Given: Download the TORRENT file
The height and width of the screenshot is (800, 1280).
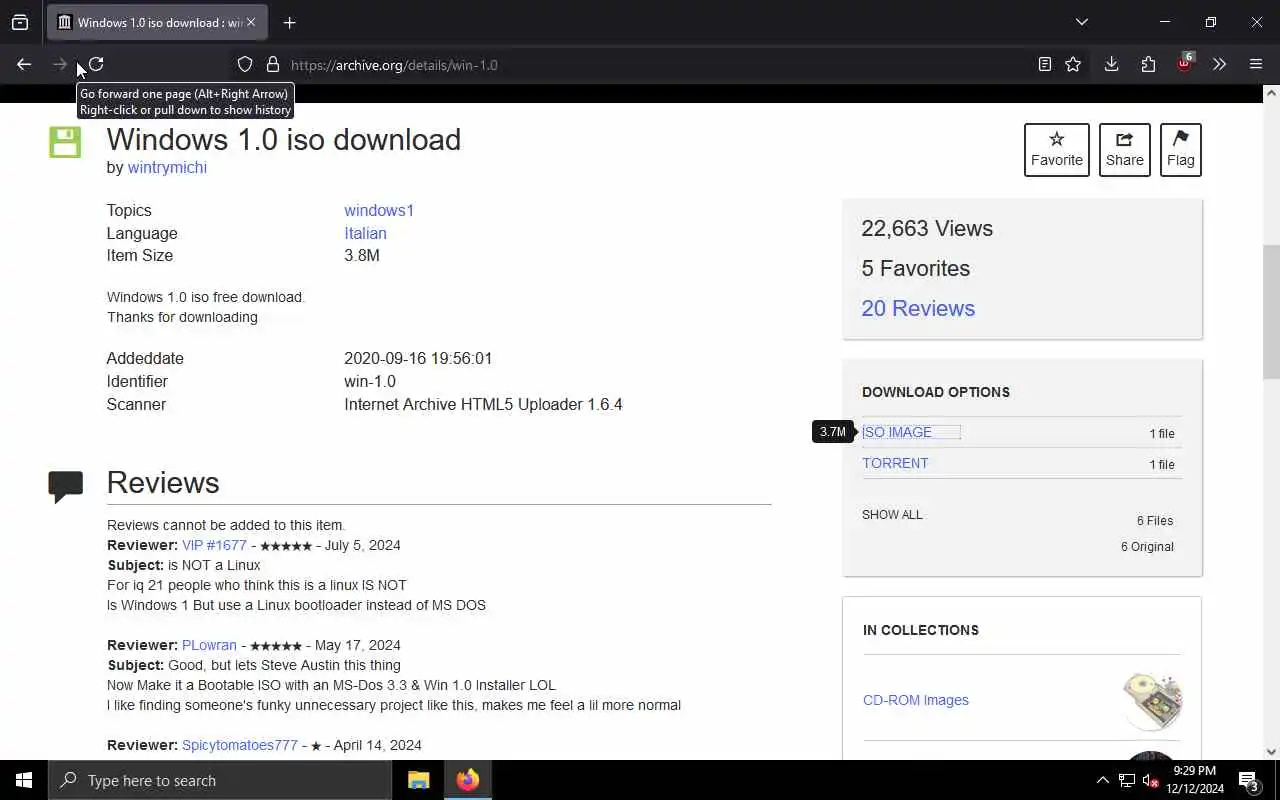Looking at the screenshot, I should click(x=895, y=464).
